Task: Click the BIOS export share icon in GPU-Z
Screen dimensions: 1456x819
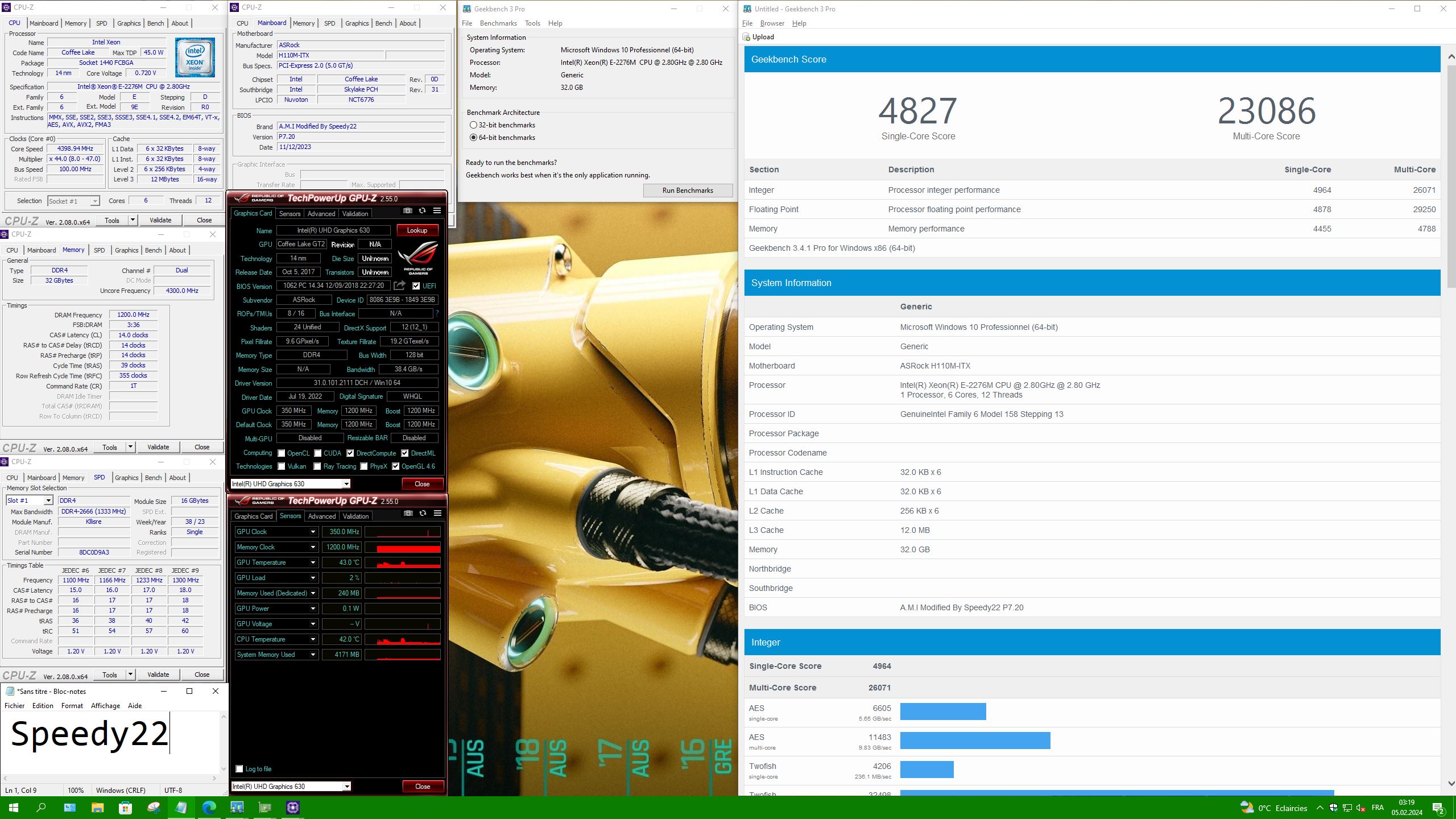Action: [x=400, y=286]
